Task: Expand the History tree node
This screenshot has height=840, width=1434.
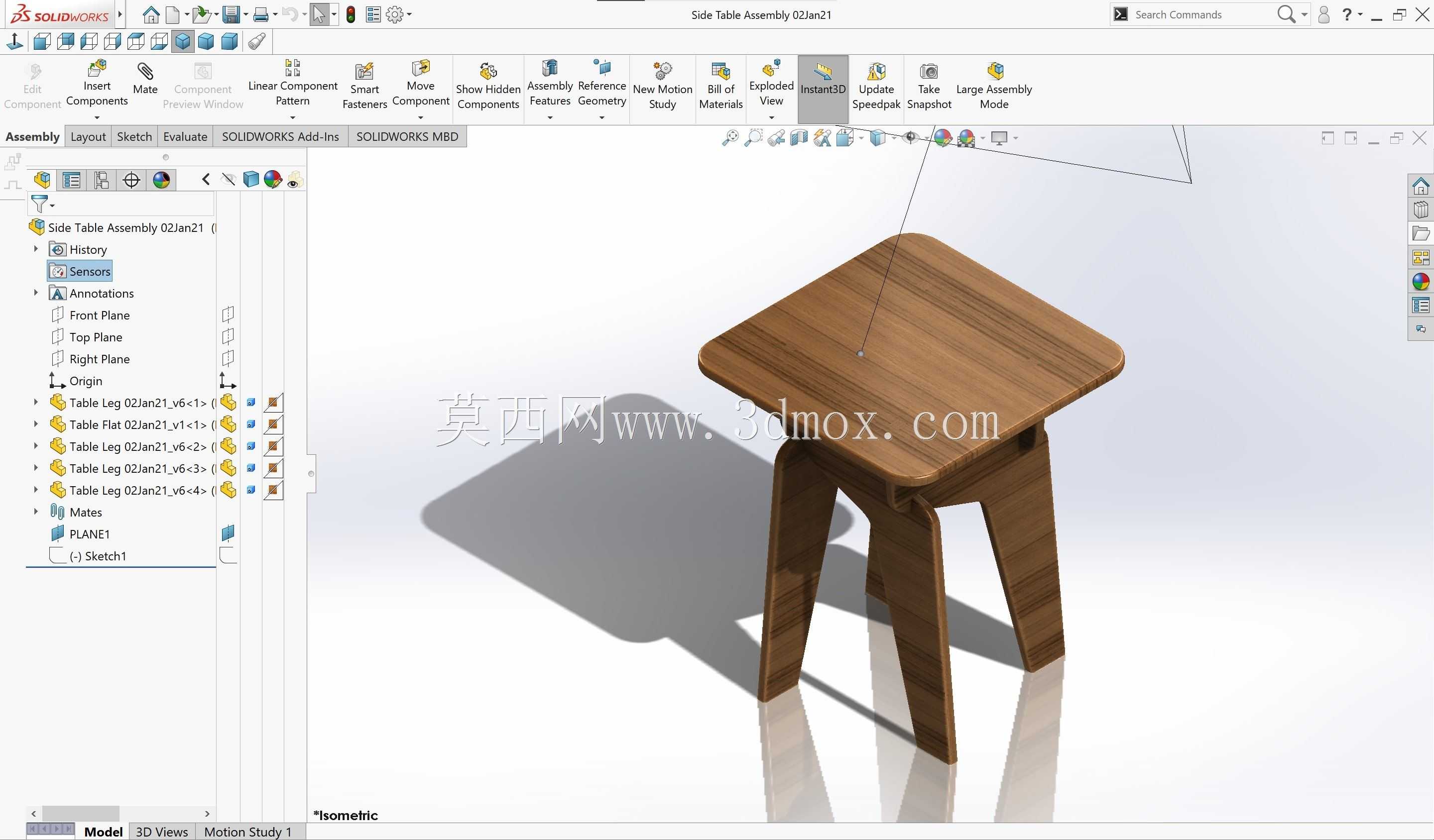Action: pos(36,249)
